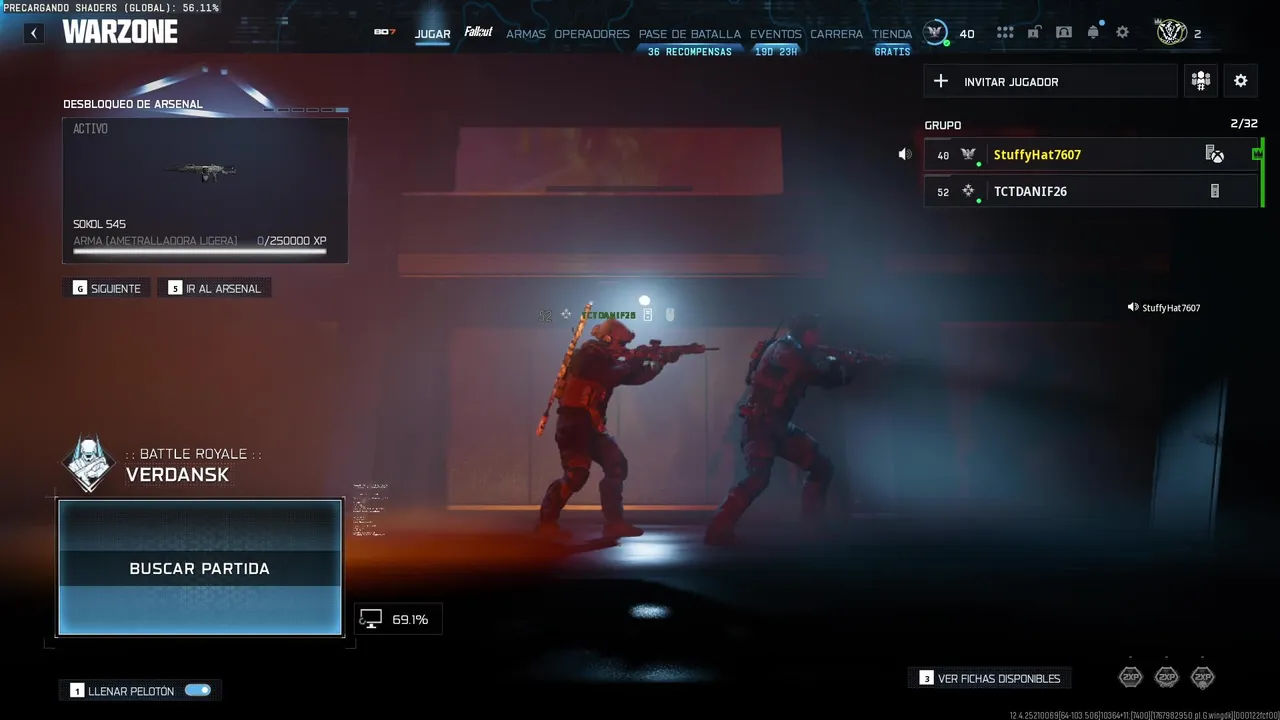Screen dimensions: 1280x720
Task: Click the DESBLOQUEO DE ARSENAL heading
Action: (x=133, y=104)
